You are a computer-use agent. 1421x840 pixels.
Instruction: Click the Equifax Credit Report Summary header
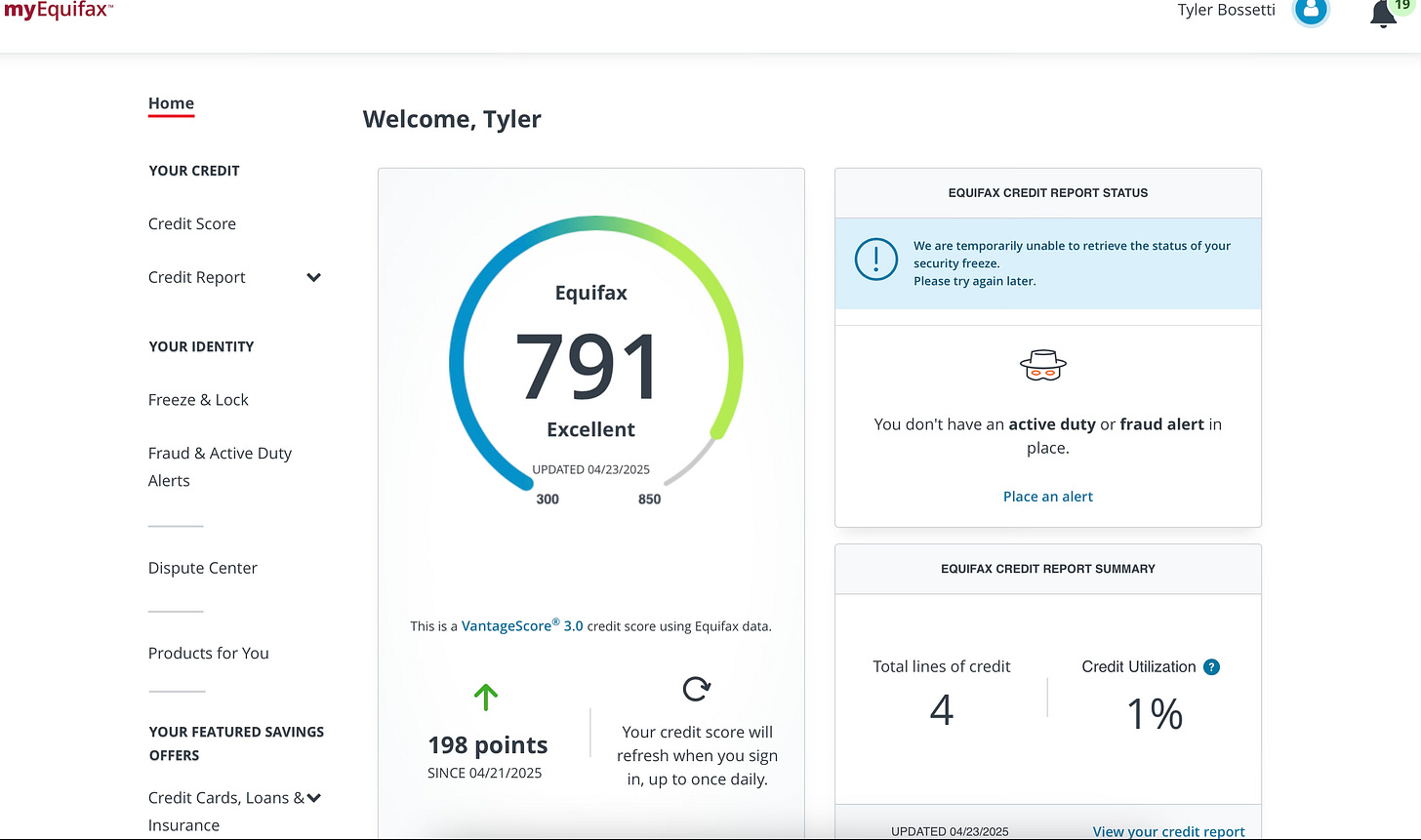click(x=1048, y=569)
